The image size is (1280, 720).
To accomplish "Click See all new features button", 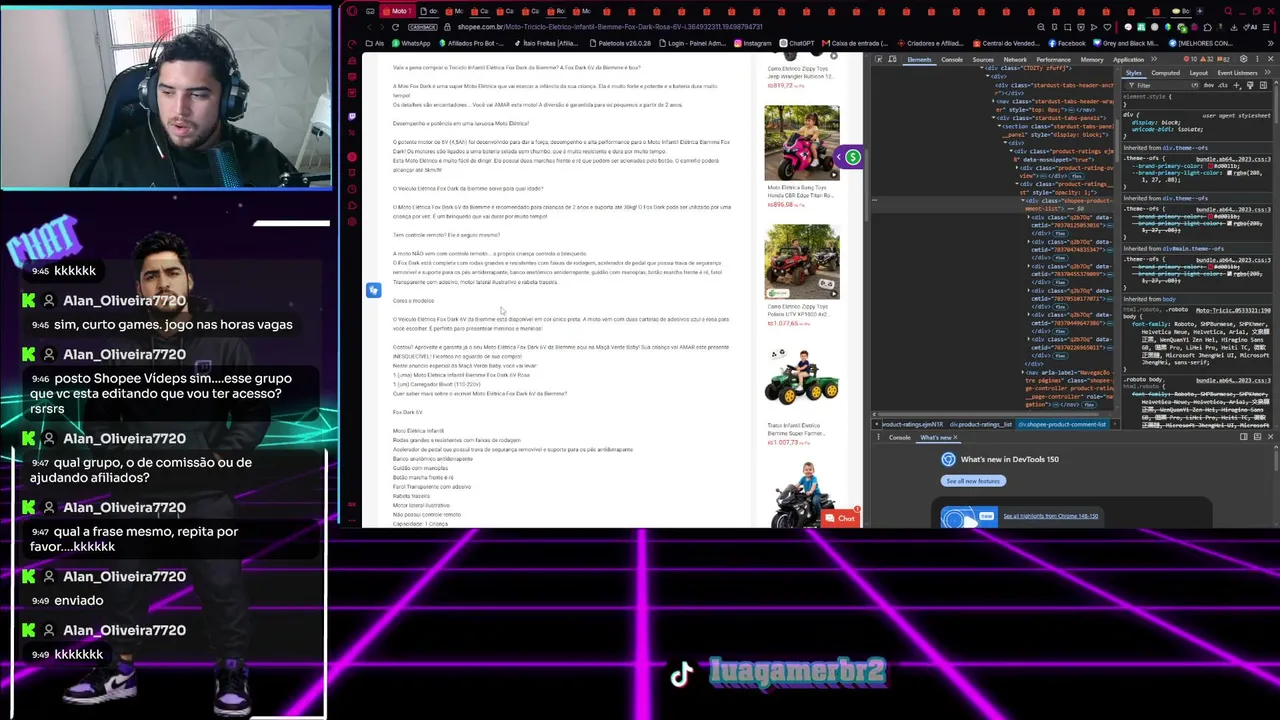I will [974, 481].
